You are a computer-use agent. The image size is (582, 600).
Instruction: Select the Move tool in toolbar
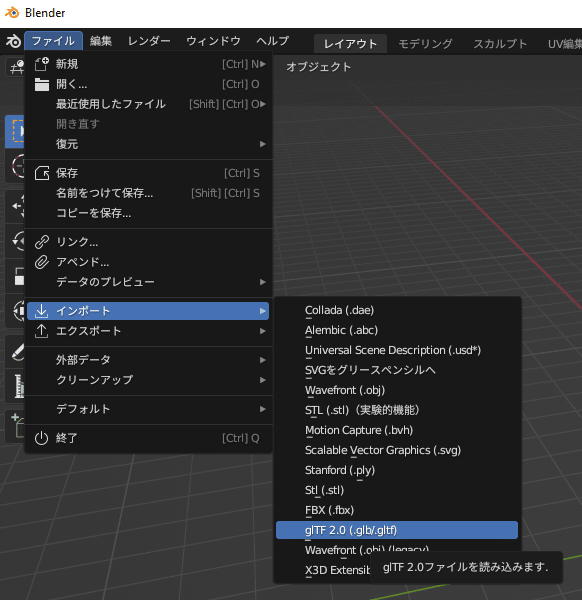coord(15,206)
